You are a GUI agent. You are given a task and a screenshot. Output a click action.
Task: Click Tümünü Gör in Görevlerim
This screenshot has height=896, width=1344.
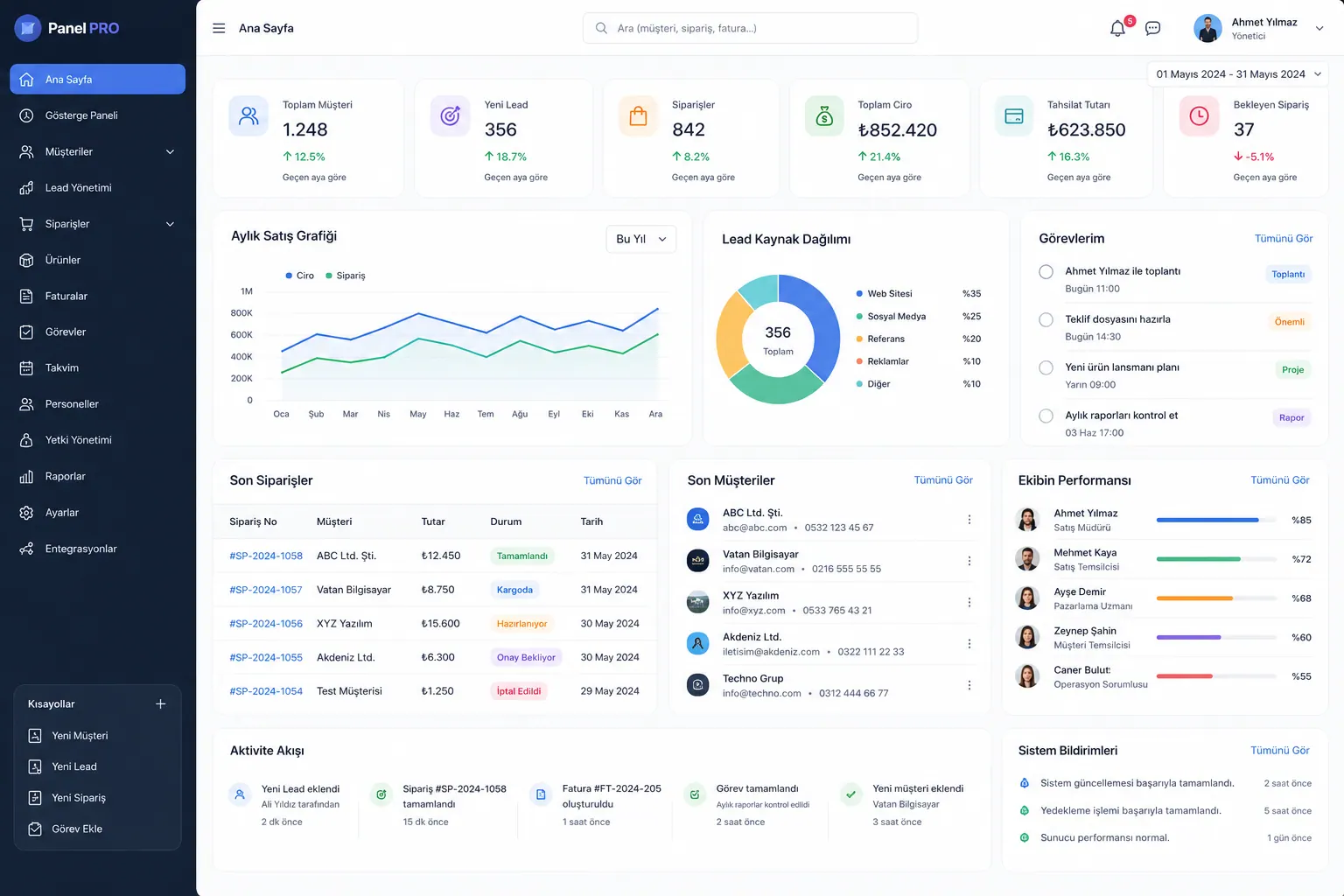(1284, 239)
